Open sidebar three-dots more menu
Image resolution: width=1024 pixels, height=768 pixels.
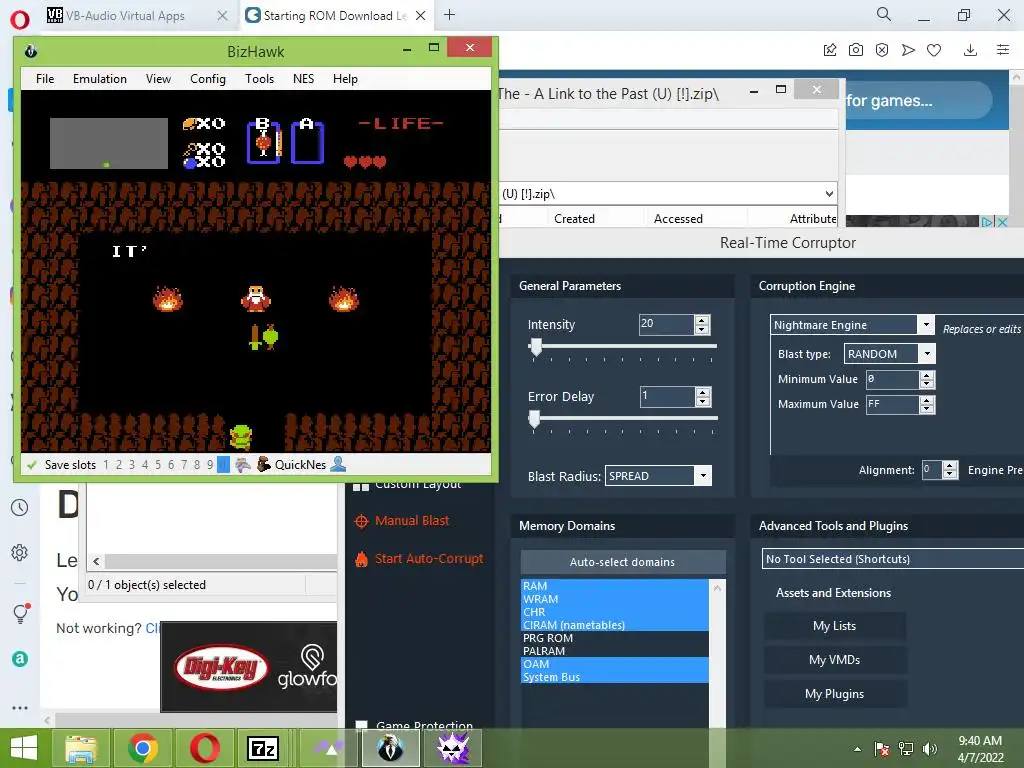[x=20, y=708]
